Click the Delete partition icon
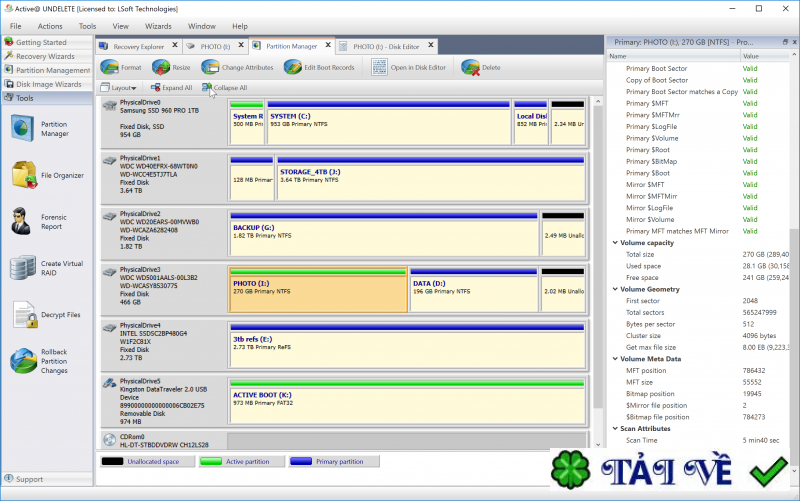 pyautogui.click(x=470, y=67)
